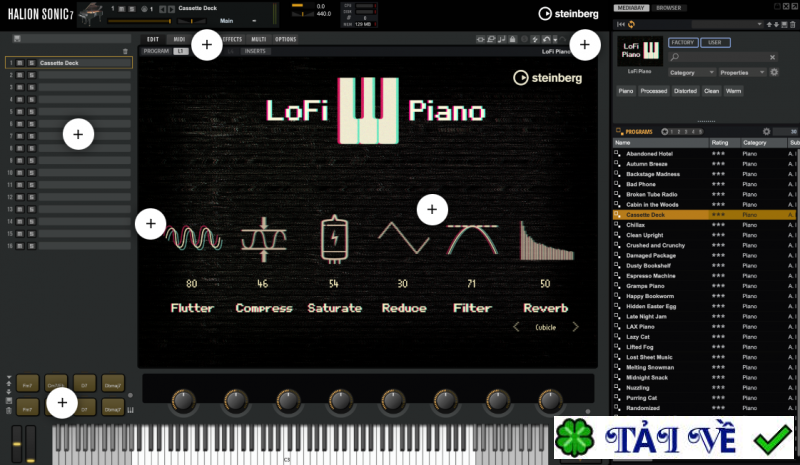Click the trash icon beside the chord pads
Screen dimensions: 800x465
click(9, 411)
